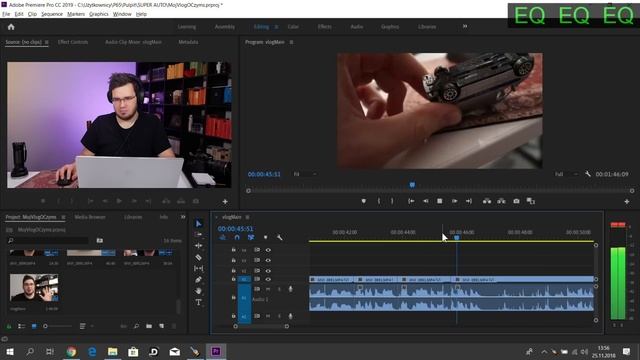Export frame with camera icon

(516, 201)
